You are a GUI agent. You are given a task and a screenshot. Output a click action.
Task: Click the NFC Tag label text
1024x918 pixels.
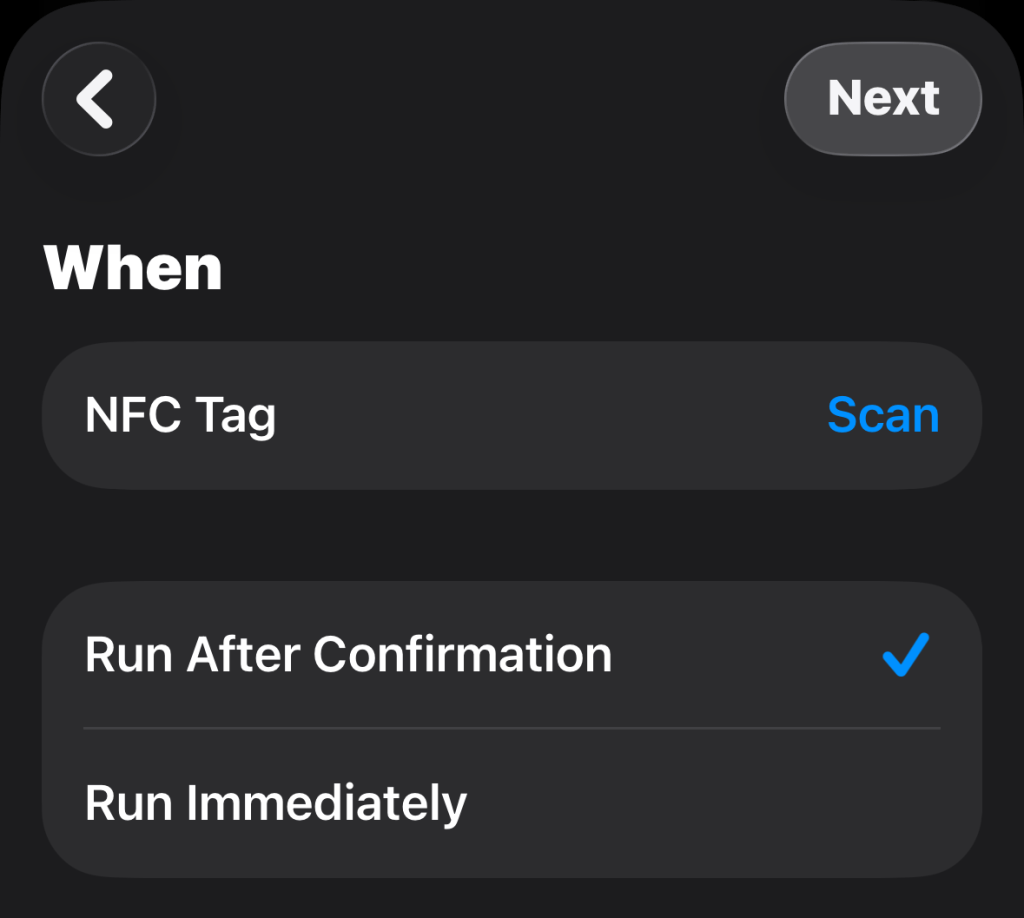tap(180, 415)
